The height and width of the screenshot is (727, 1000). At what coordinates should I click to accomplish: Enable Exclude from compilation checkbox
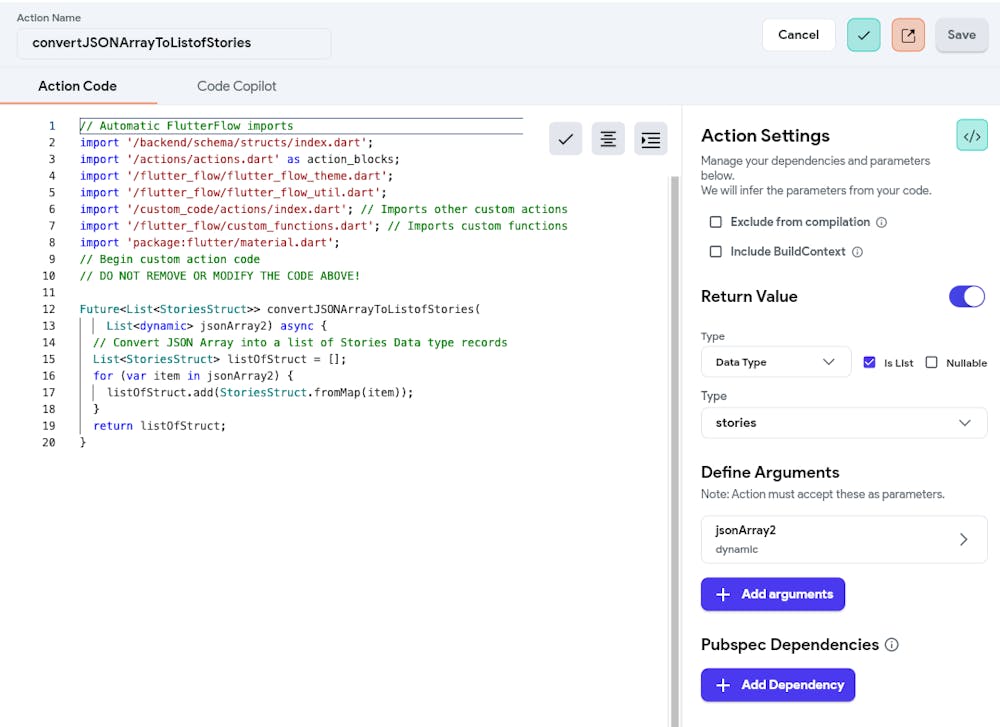(x=716, y=222)
